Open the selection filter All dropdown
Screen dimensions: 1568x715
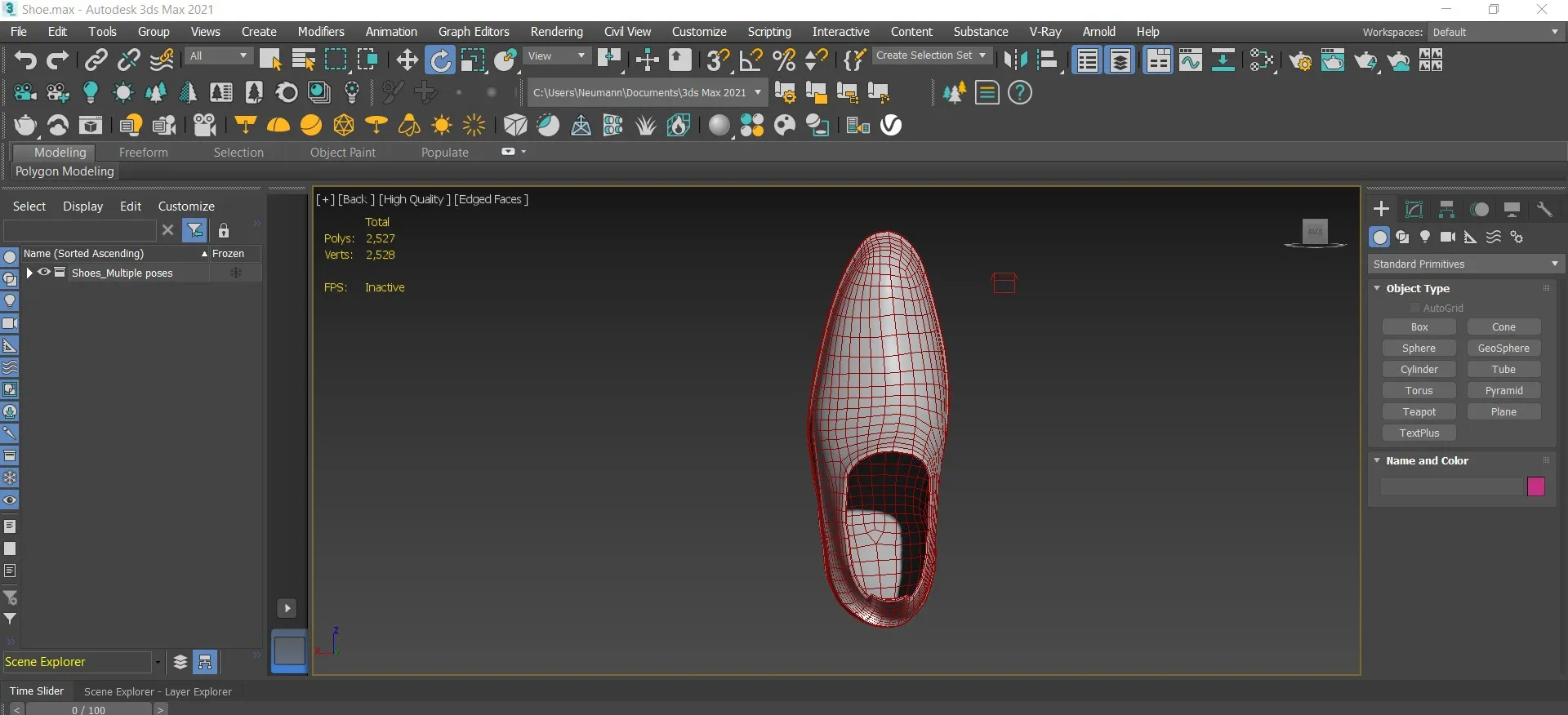(219, 56)
